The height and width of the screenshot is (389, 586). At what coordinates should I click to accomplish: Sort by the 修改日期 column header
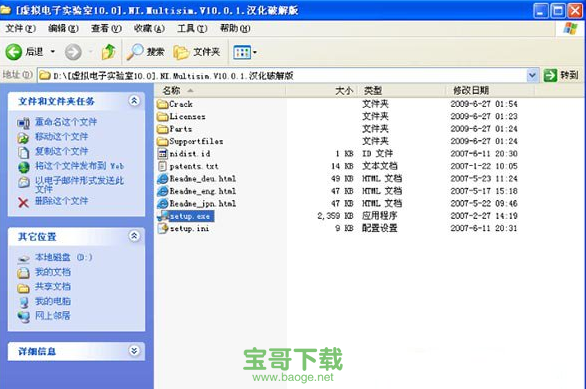click(x=490, y=90)
